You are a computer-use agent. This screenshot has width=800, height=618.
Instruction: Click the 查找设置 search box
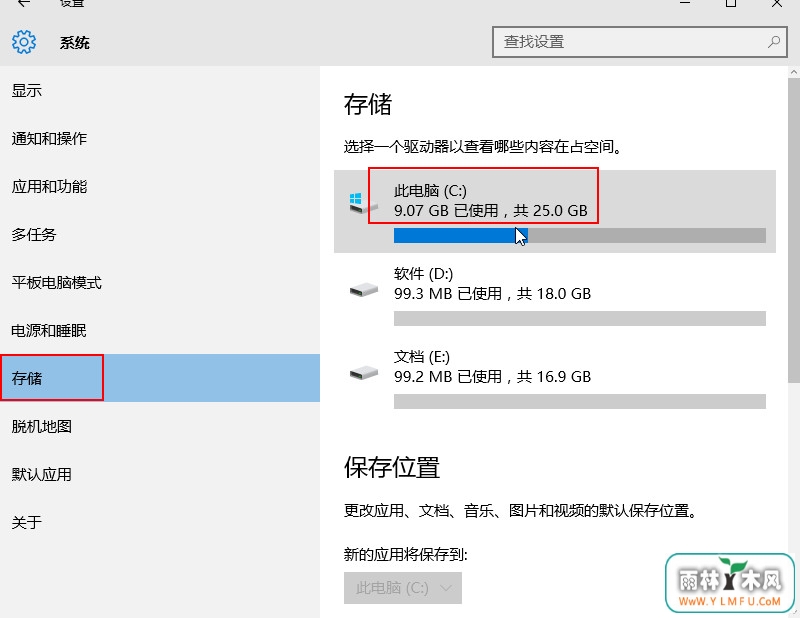tap(639, 42)
